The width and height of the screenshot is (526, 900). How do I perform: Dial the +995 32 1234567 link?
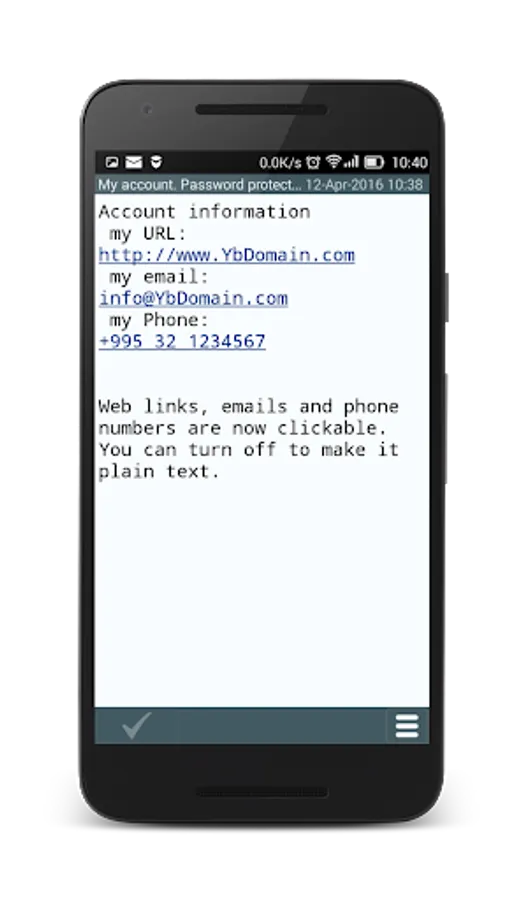click(x=182, y=342)
